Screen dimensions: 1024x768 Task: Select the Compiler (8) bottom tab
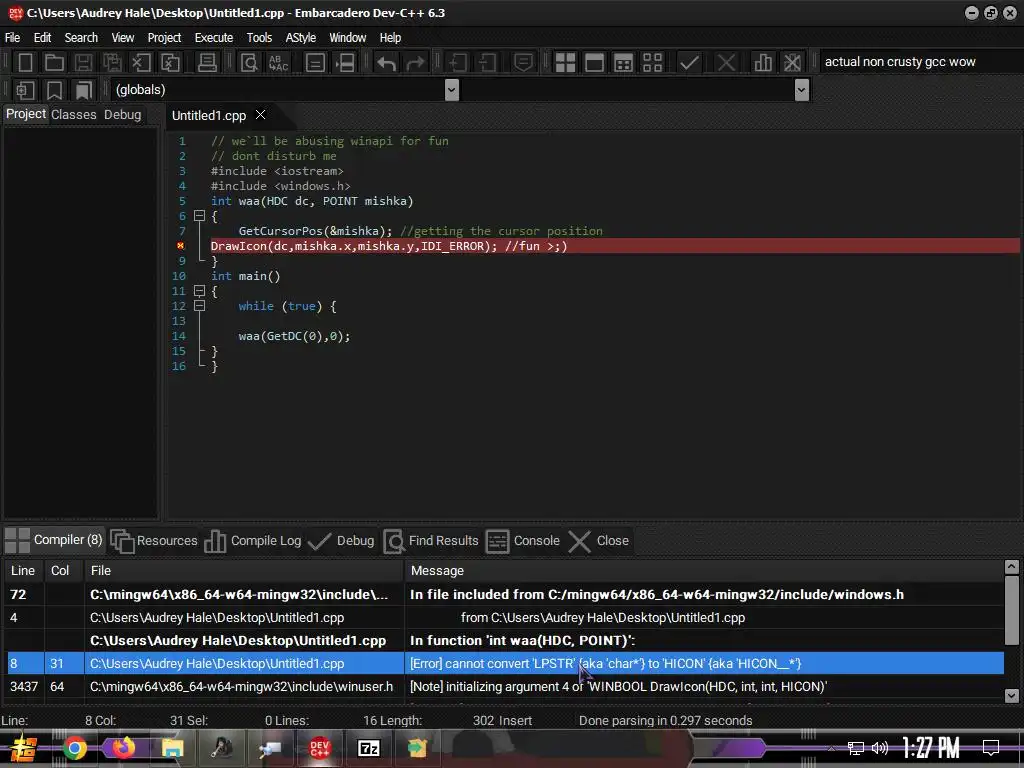[54, 540]
